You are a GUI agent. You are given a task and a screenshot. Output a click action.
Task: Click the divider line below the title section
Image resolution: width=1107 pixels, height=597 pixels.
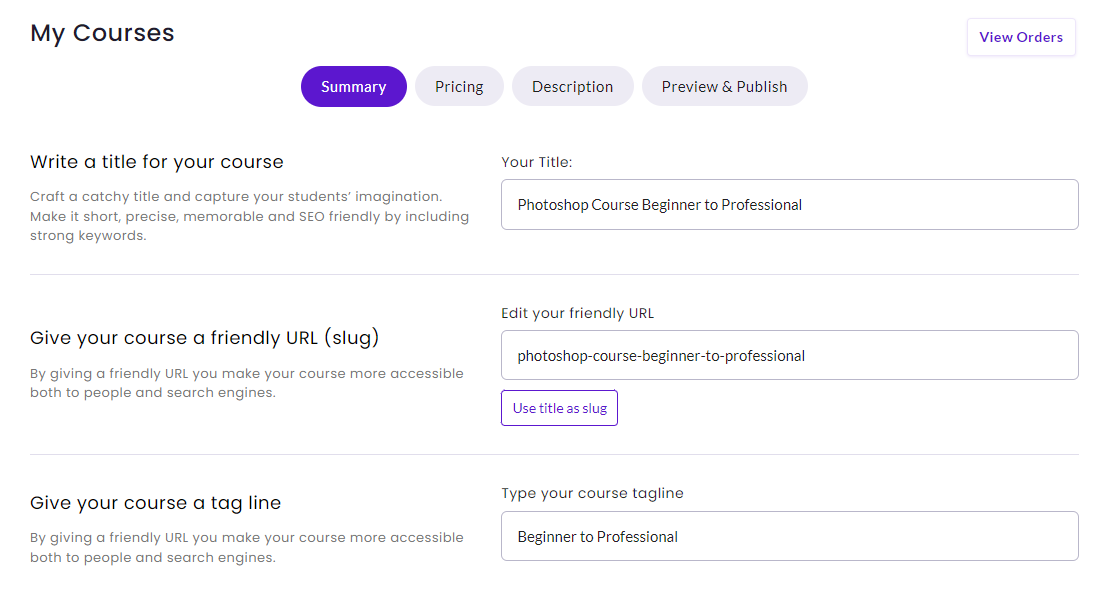(x=554, y=275)
